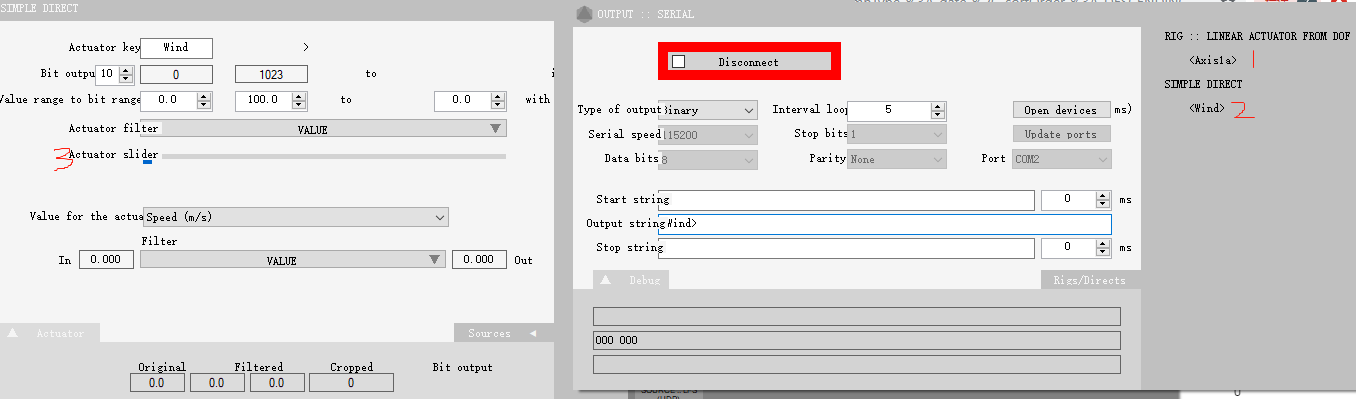Switch to the Sources tab

point(504,333)
